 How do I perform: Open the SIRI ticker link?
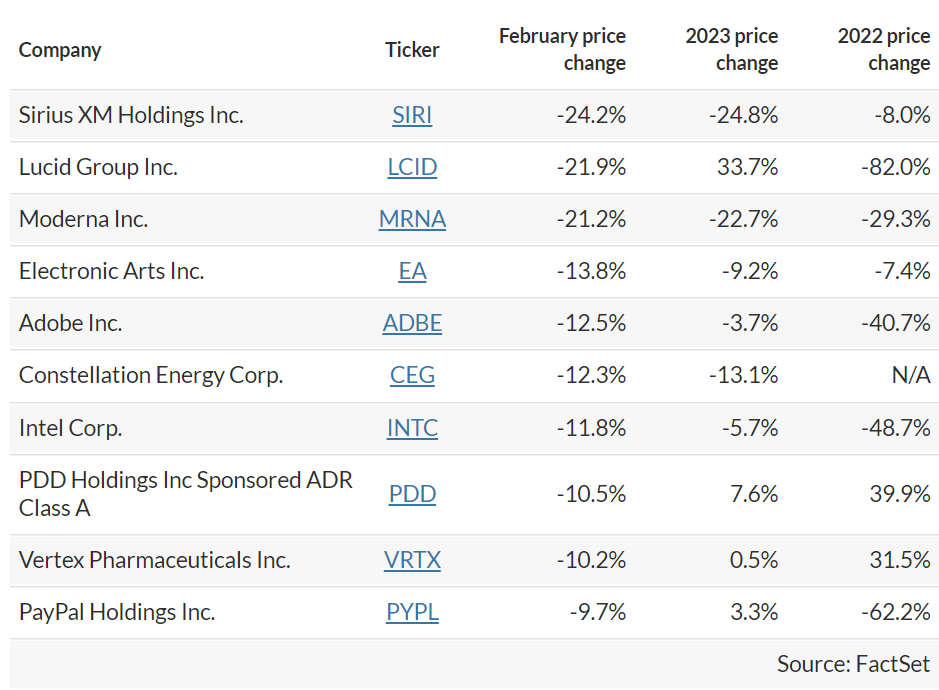pyautogui.click(x=412, y=115)
